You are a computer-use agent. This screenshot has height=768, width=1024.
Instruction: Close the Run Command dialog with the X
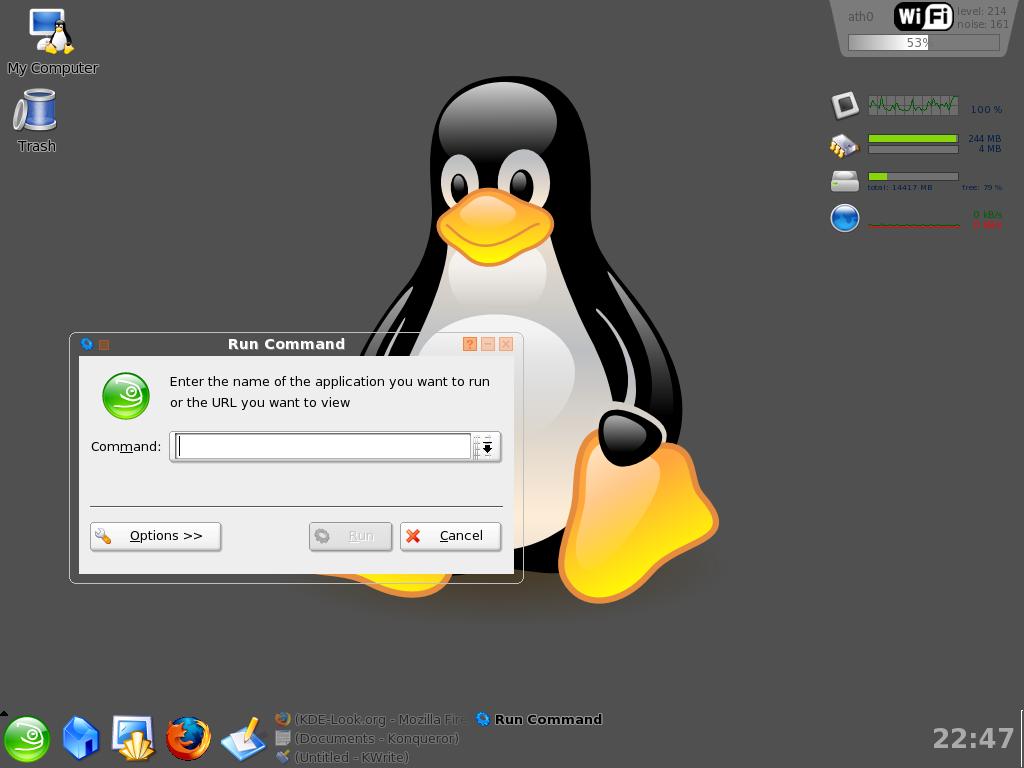point(506,344)
